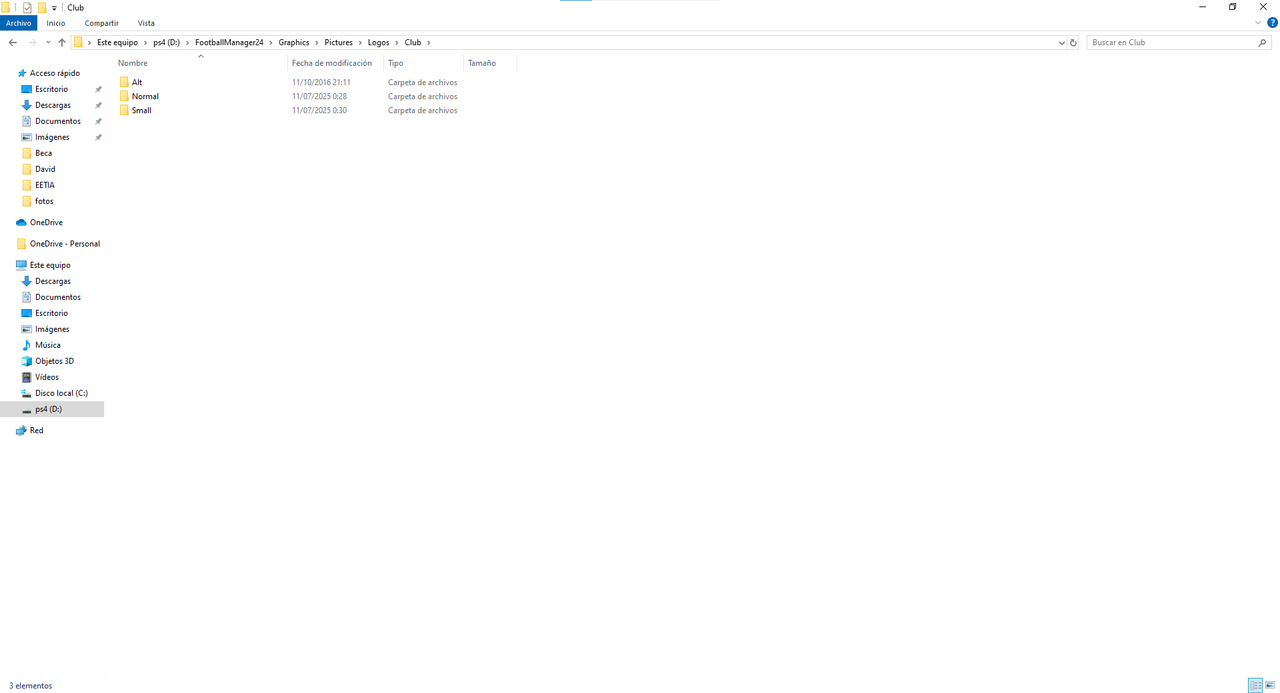
Task: Sort by the Tamaño column header
Action: click(491, 63)
